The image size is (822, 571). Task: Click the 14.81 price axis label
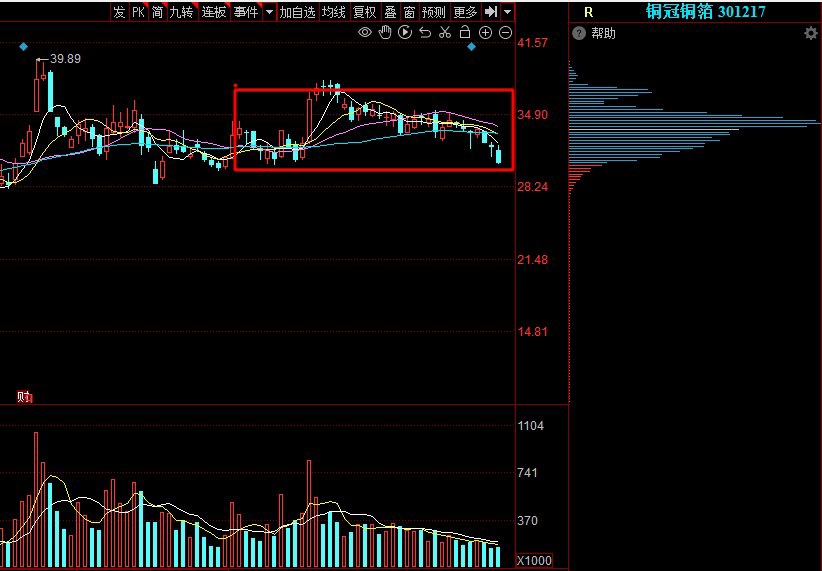(x=533, y=331)
